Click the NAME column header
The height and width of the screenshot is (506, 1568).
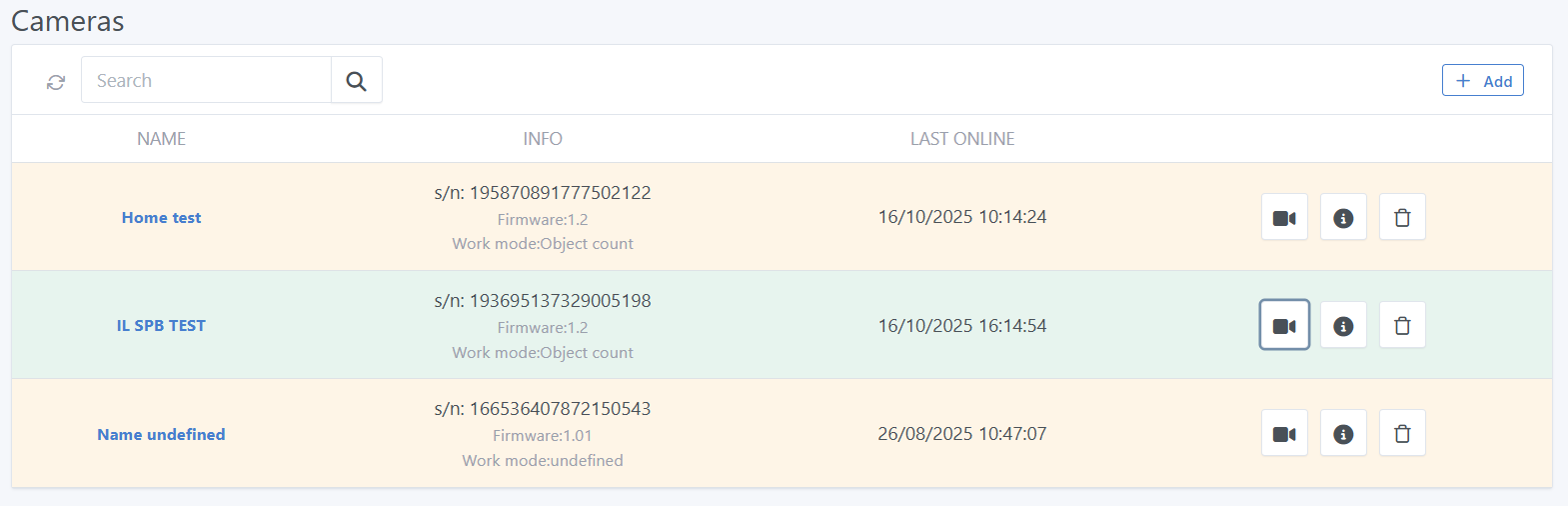(x=161, y=139)
